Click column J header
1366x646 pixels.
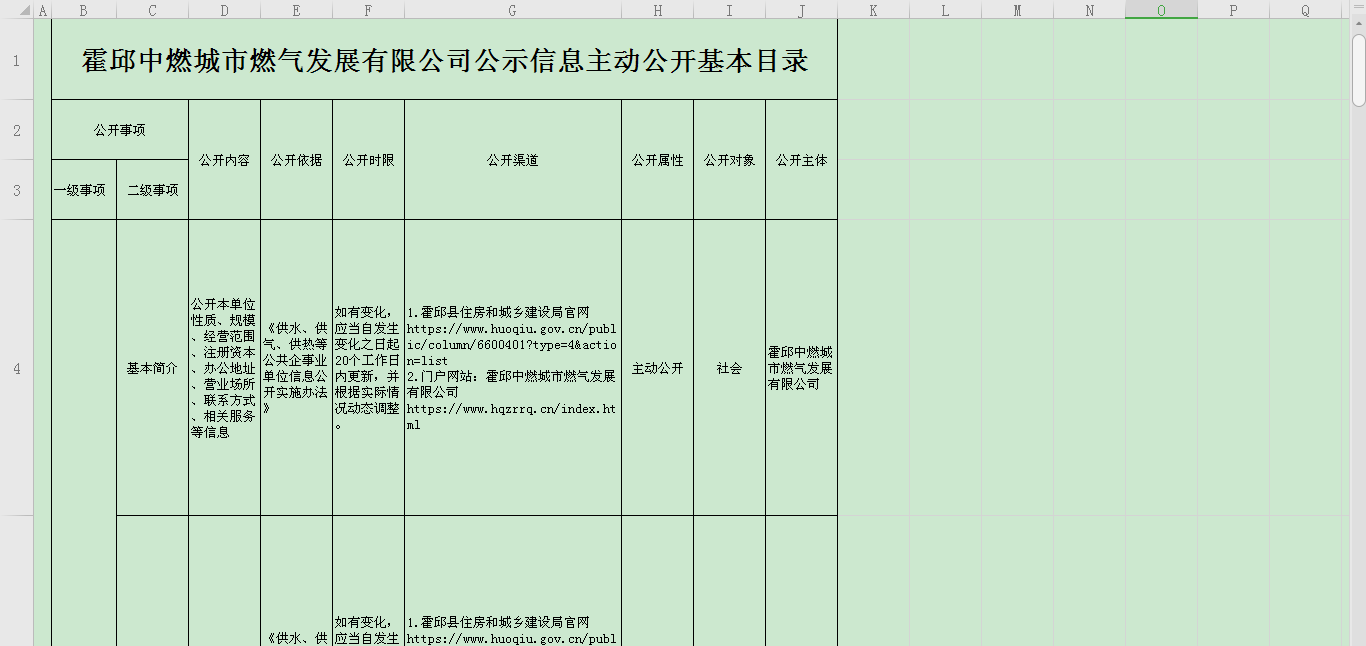click(801, 10)
